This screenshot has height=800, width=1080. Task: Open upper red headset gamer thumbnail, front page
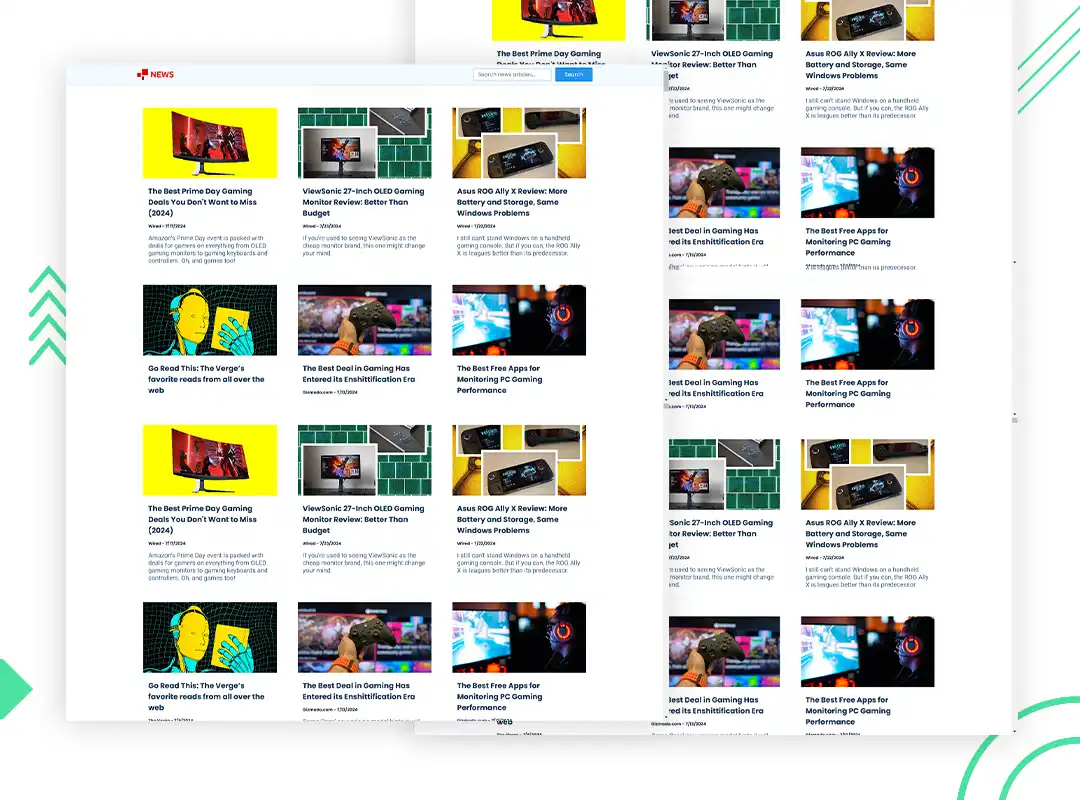pyautogui.click(x=519, y=320)
